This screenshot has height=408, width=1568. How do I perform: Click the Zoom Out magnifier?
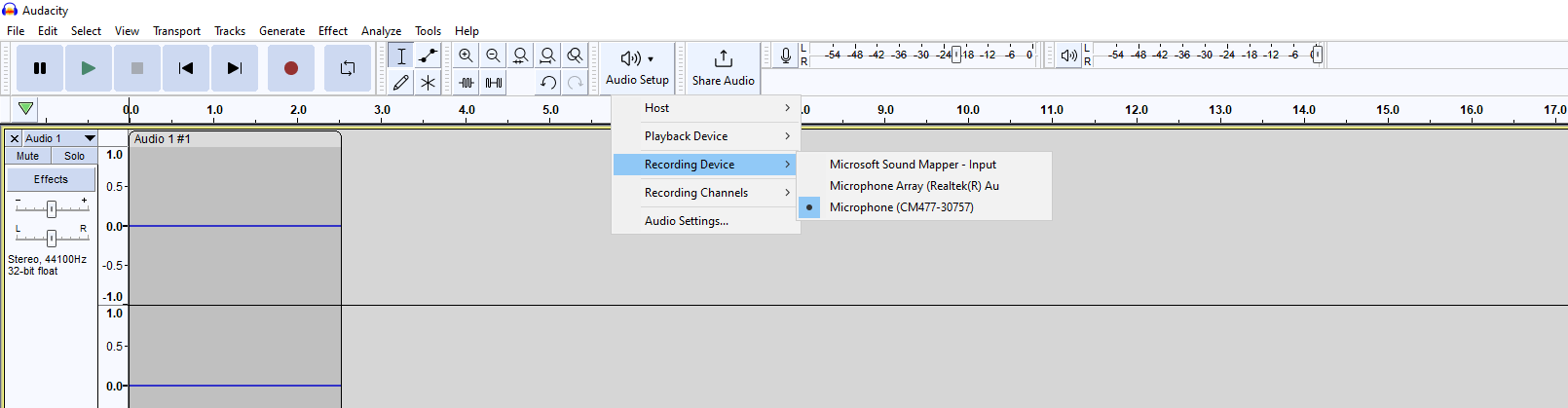494,56
